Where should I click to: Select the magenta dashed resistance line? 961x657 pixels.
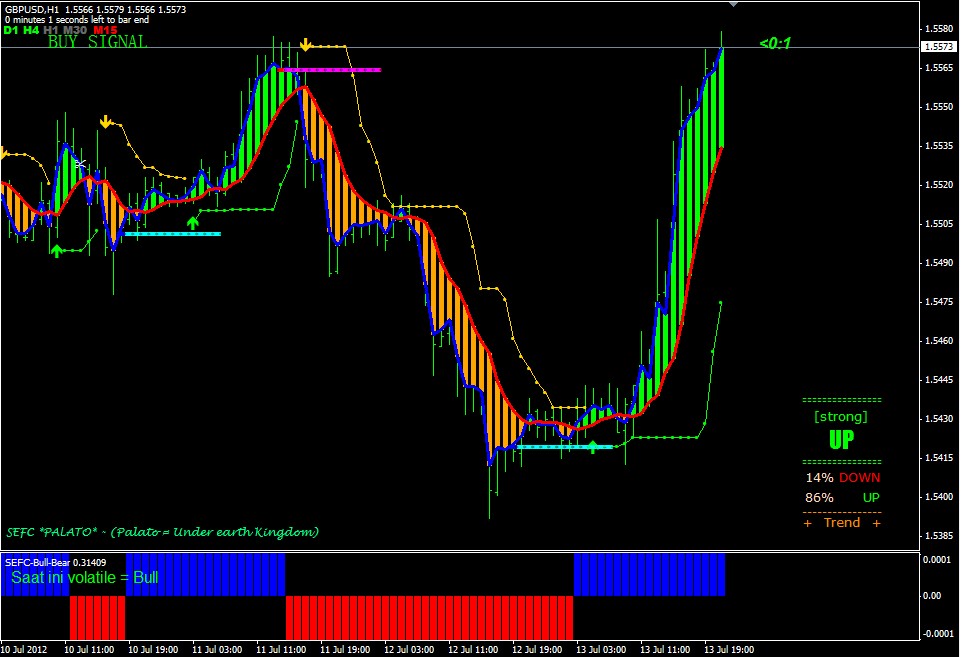click(330, 70)
